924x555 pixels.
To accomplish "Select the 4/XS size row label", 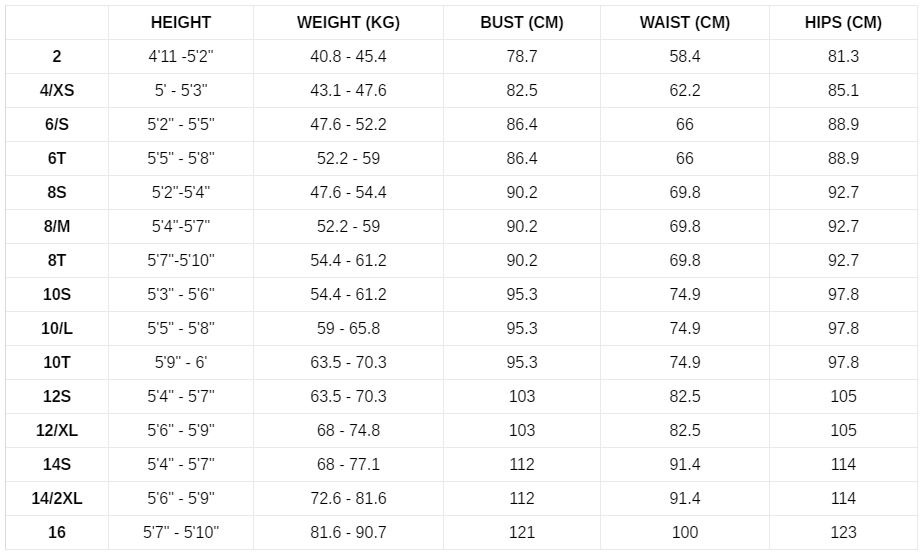I will pyautogui.click(x=57, y=91).
